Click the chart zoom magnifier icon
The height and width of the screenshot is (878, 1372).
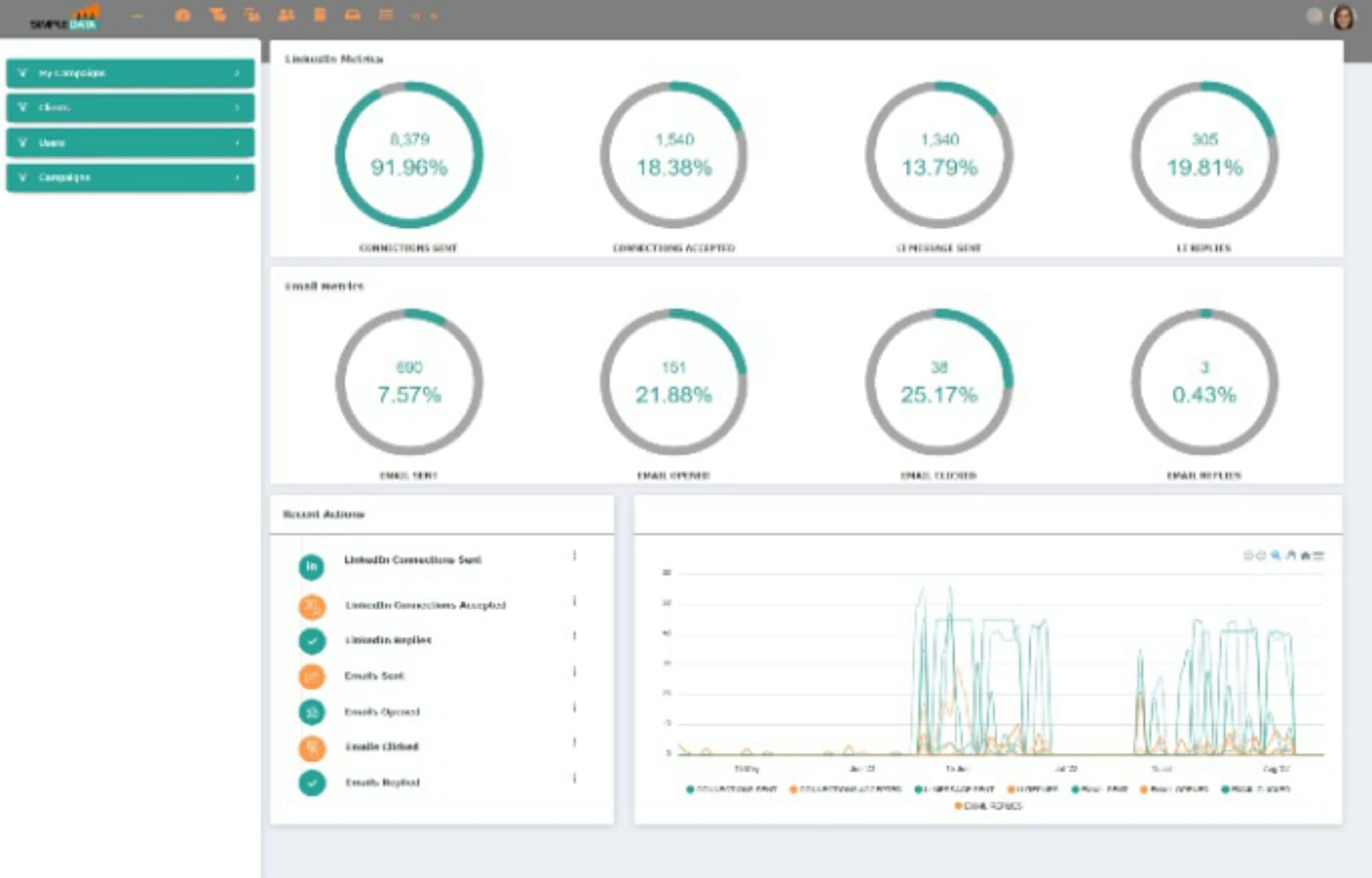(x=1276, y=555)
